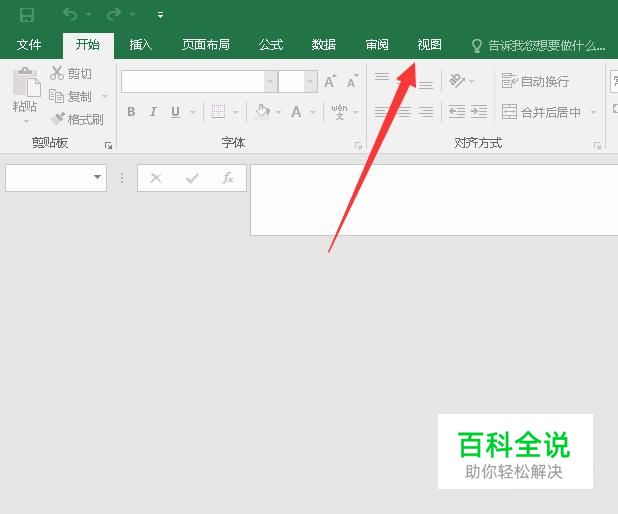Open the 字体 dialog launcher

tap(358, 146)
